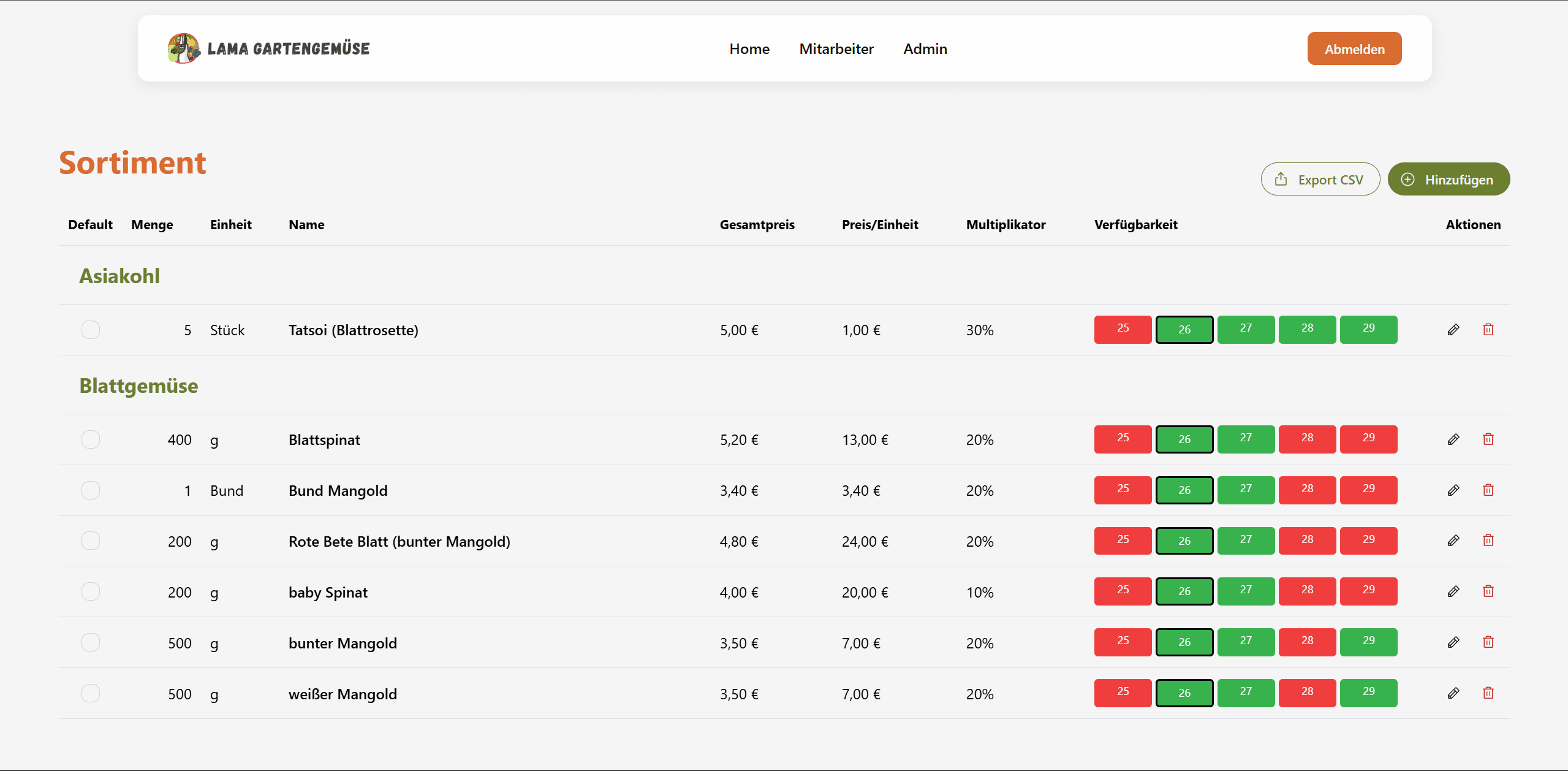
Task: Toggle week 28 availability for Tatsoi
Action: coord(1307,329)
